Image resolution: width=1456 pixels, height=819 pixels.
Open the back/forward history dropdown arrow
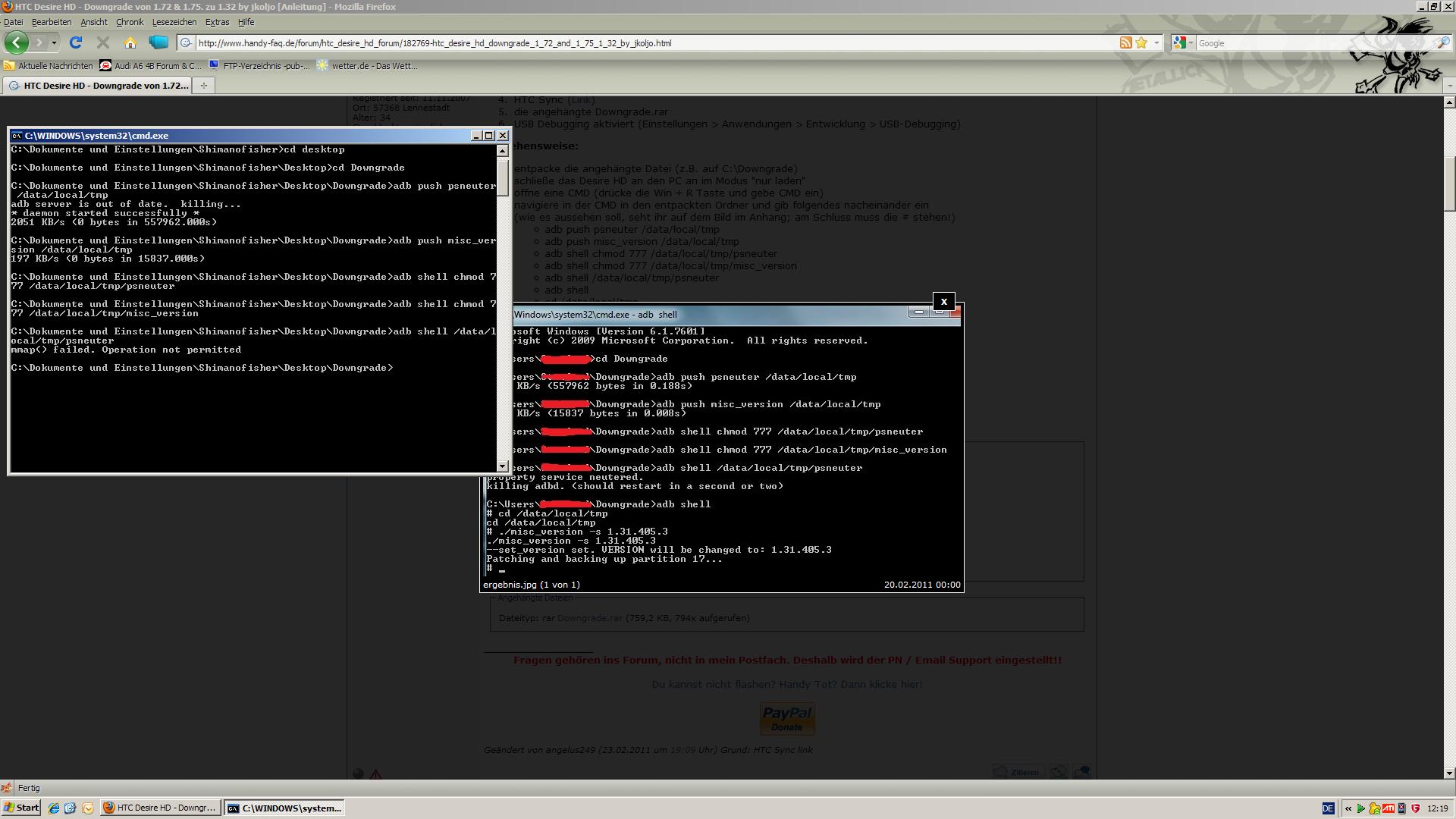pyautogui.click(x=54, y=43)
